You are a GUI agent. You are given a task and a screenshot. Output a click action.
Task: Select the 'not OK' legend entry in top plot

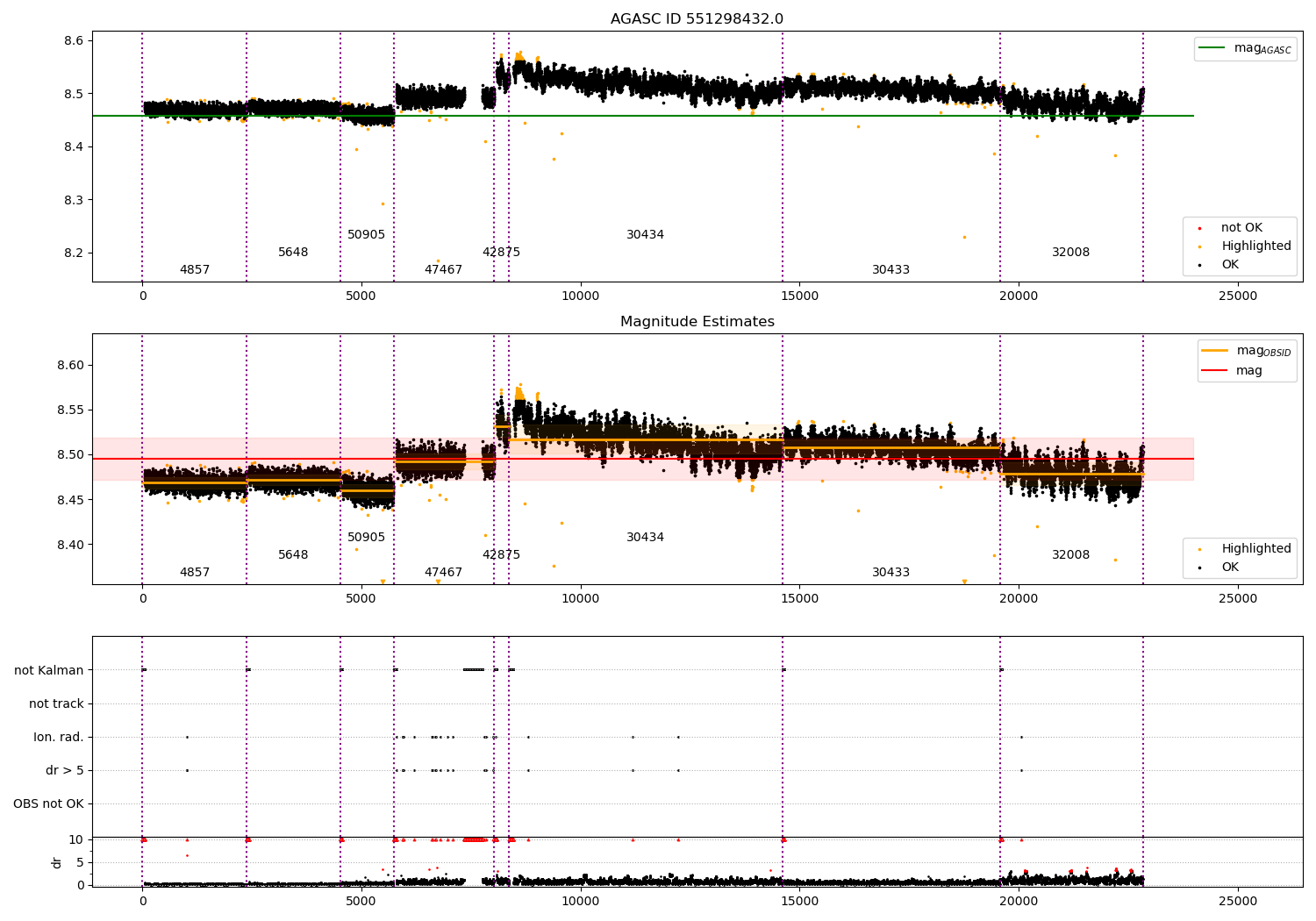[1231, 228]
